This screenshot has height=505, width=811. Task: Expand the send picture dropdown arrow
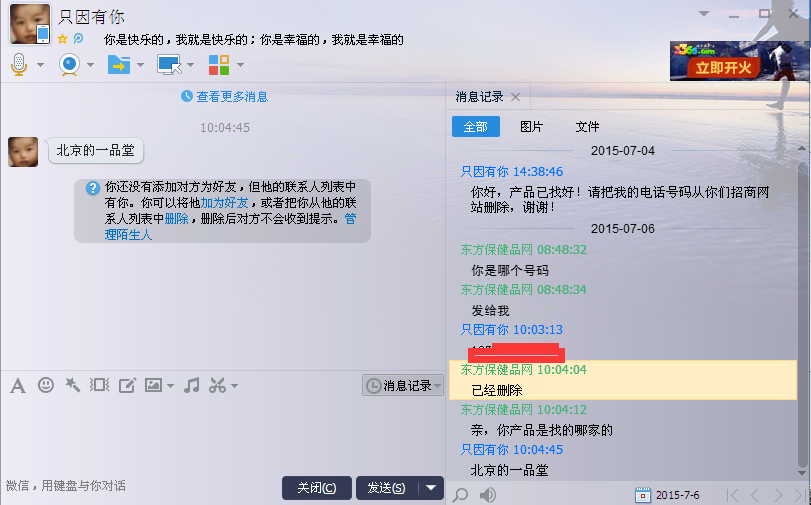(170, 386)
